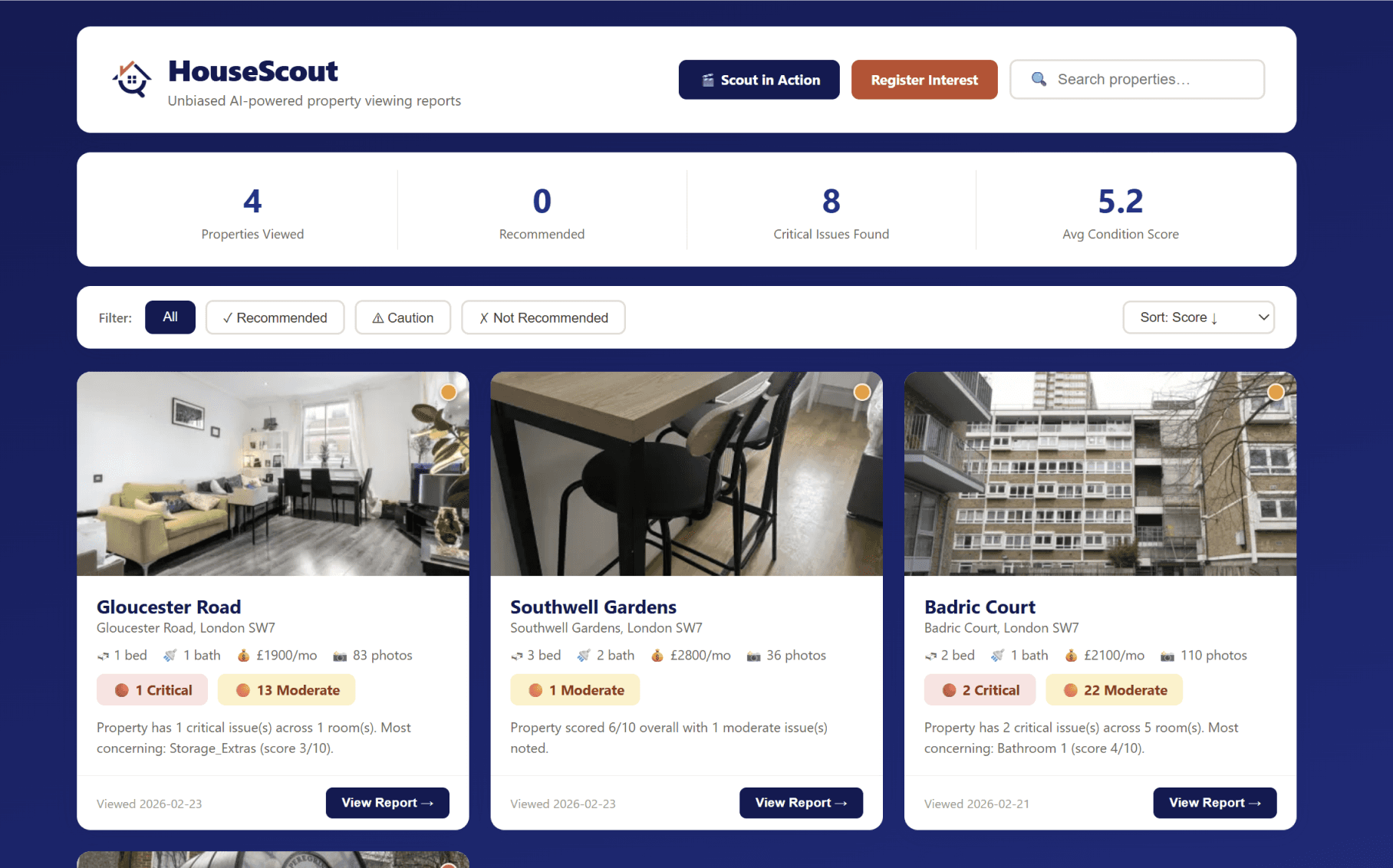The width and height of the screenshot is (1393, 868).
Task: Click orange status dot on Gloucester Road photo
Action: coord(449,392)
